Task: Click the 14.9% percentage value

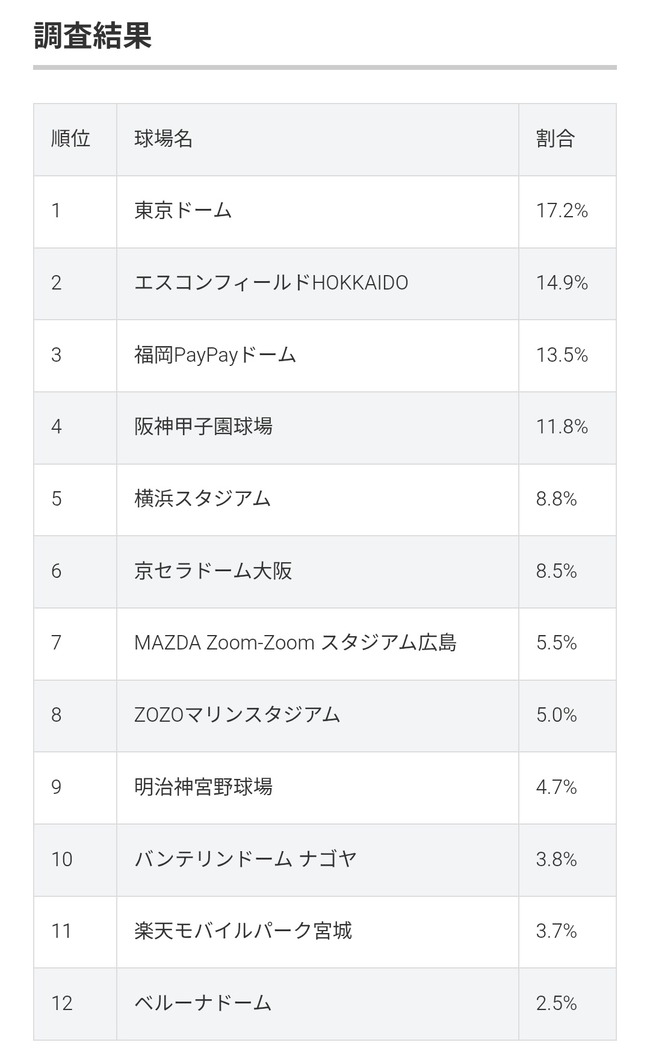Action: point(561,283)
